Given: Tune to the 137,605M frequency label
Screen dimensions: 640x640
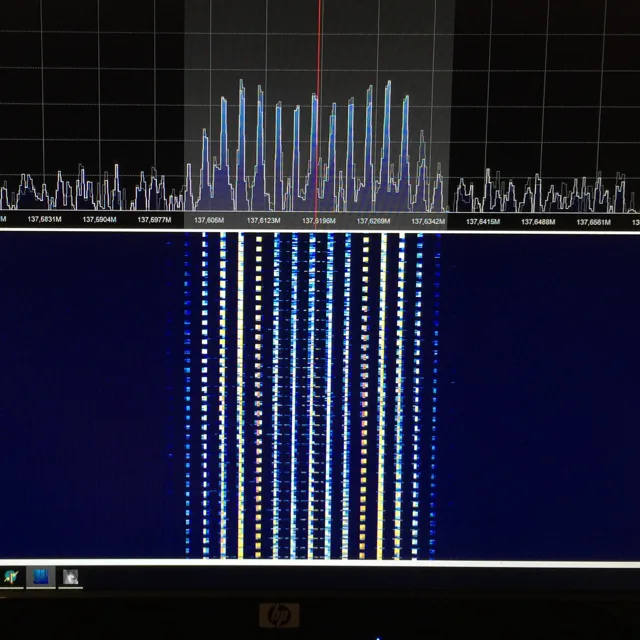Looking at the screenshot, I should 209,220.
